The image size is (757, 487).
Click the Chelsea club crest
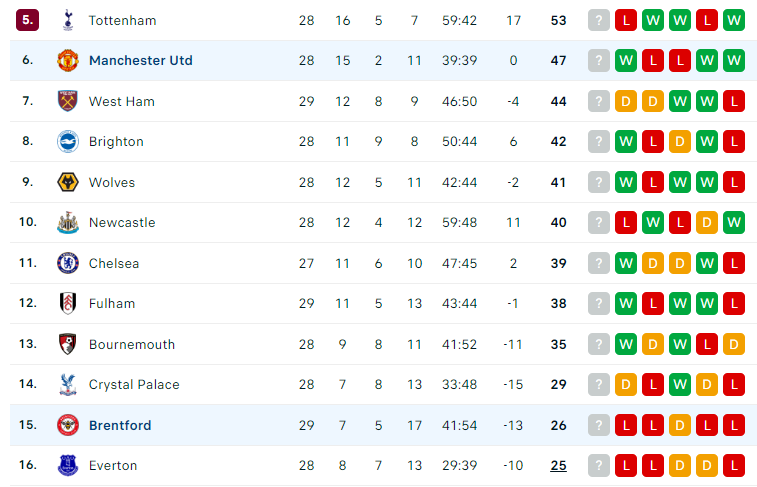pyautogui.click(x=68, y=263)
